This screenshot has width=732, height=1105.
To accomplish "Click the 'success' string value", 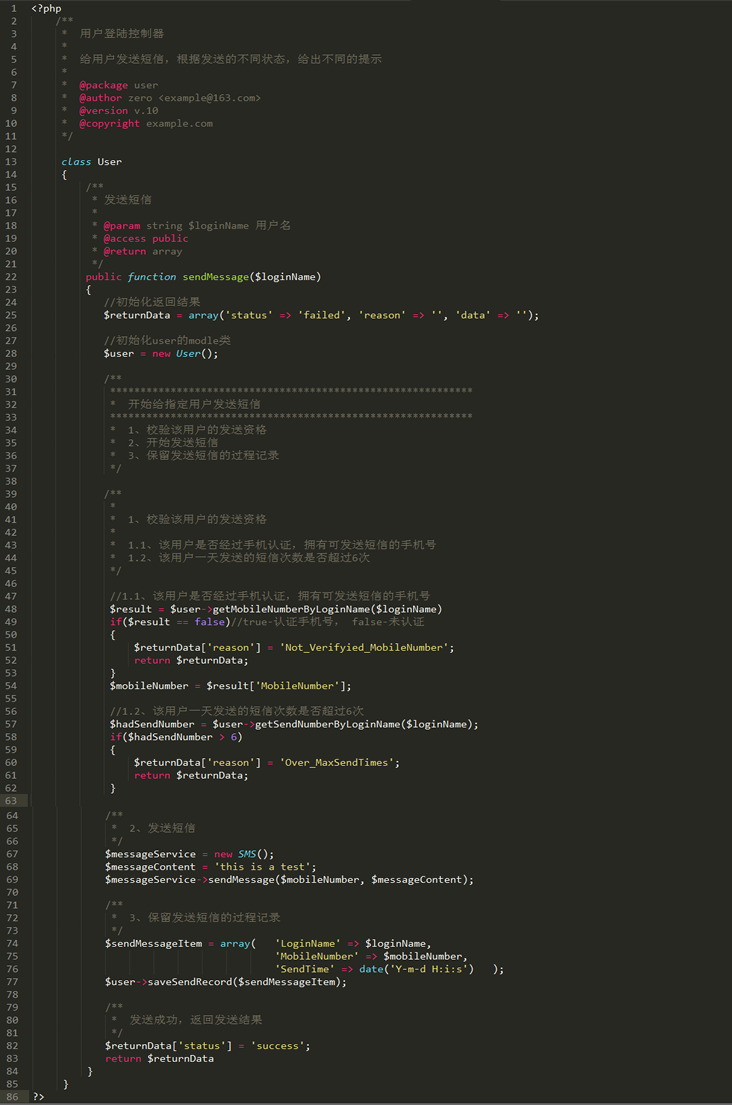I will [279, 1046].
